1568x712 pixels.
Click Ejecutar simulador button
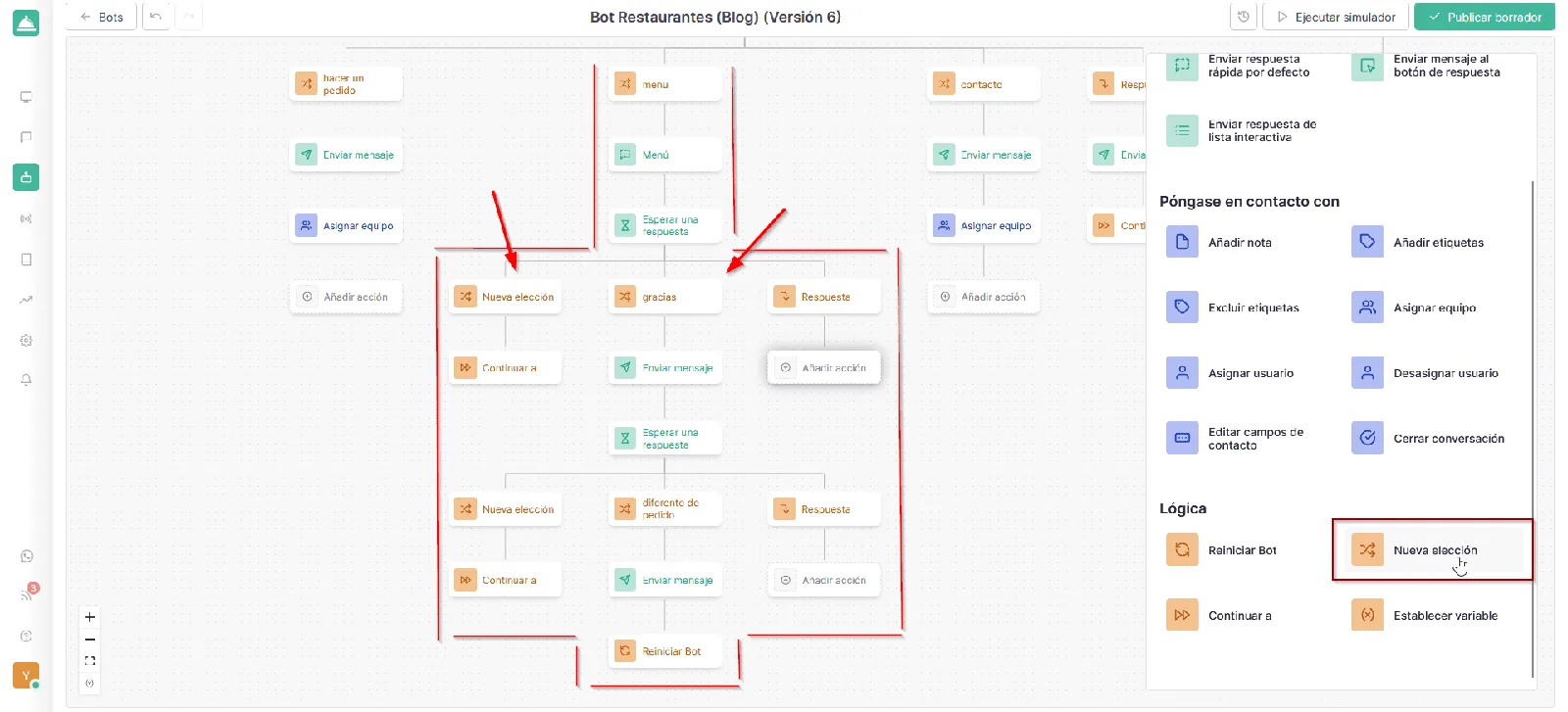1336,17
